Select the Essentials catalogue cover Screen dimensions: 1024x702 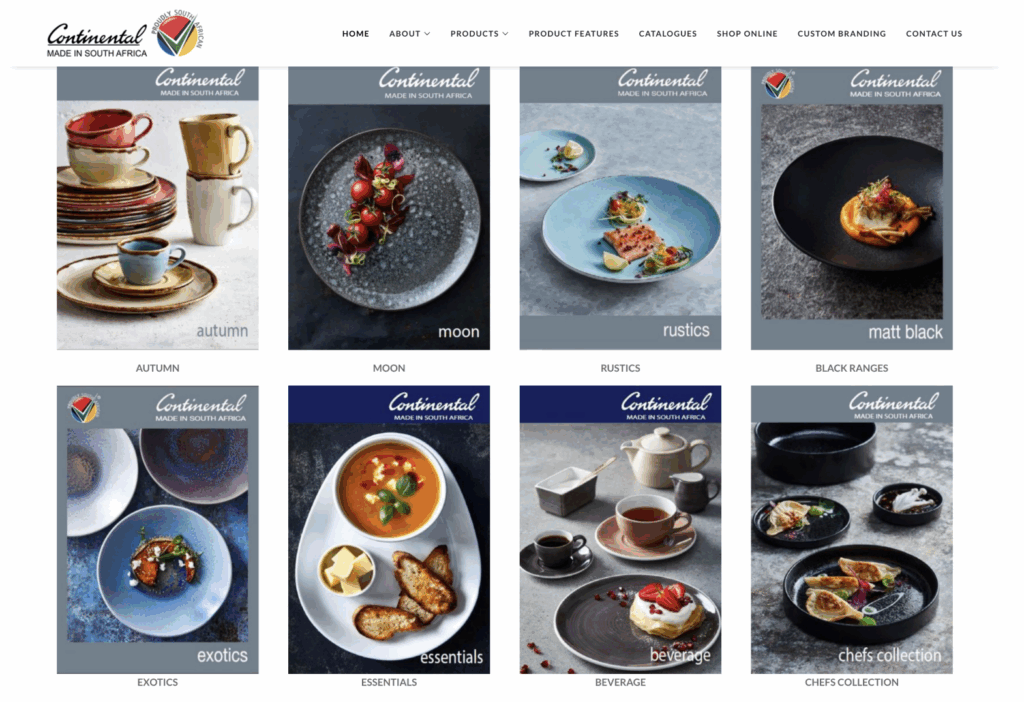[x=389, y=530]
